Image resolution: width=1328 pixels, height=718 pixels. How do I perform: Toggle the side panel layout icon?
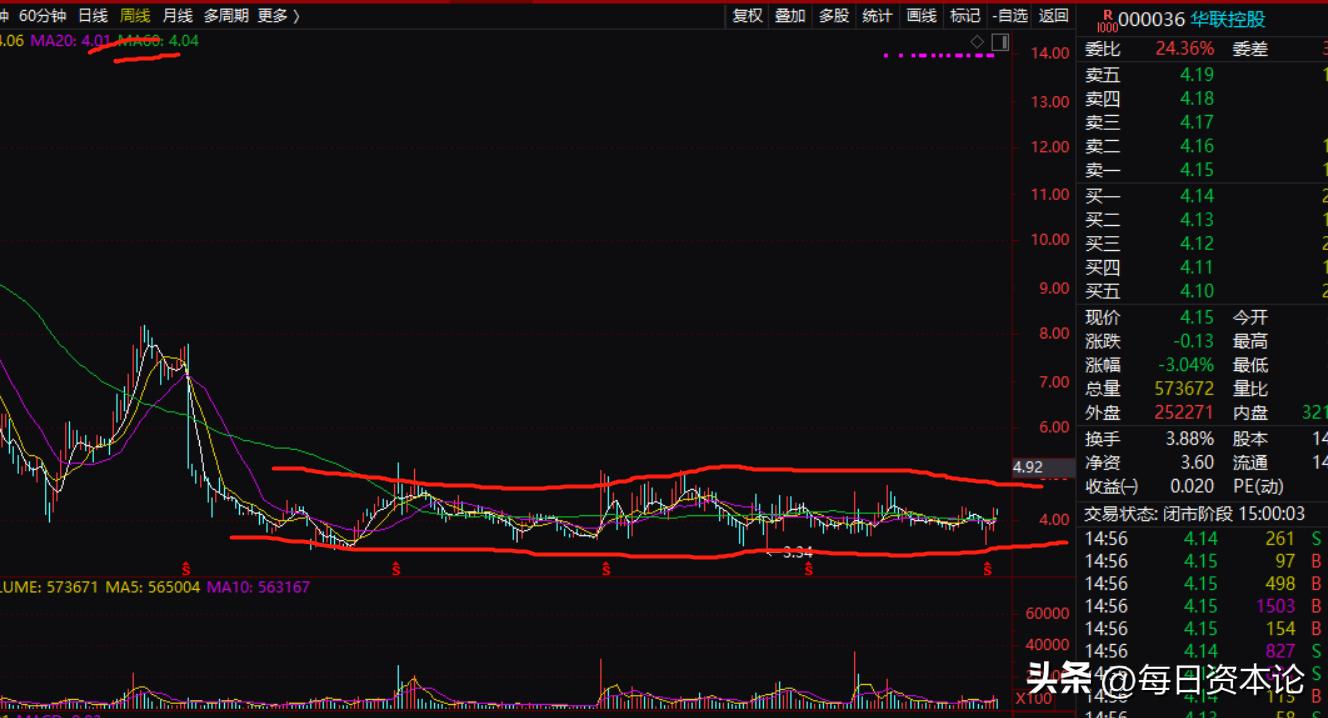[x=1000, y=41]
